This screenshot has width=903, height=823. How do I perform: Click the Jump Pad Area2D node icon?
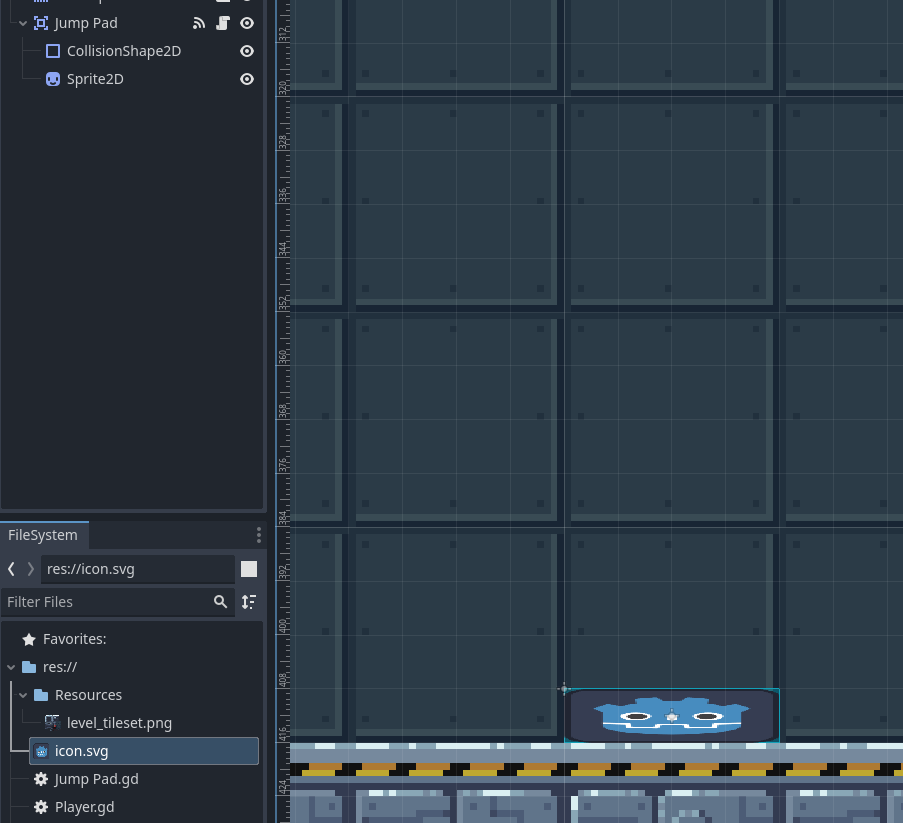pyautogui.click(x=41, y=23)
